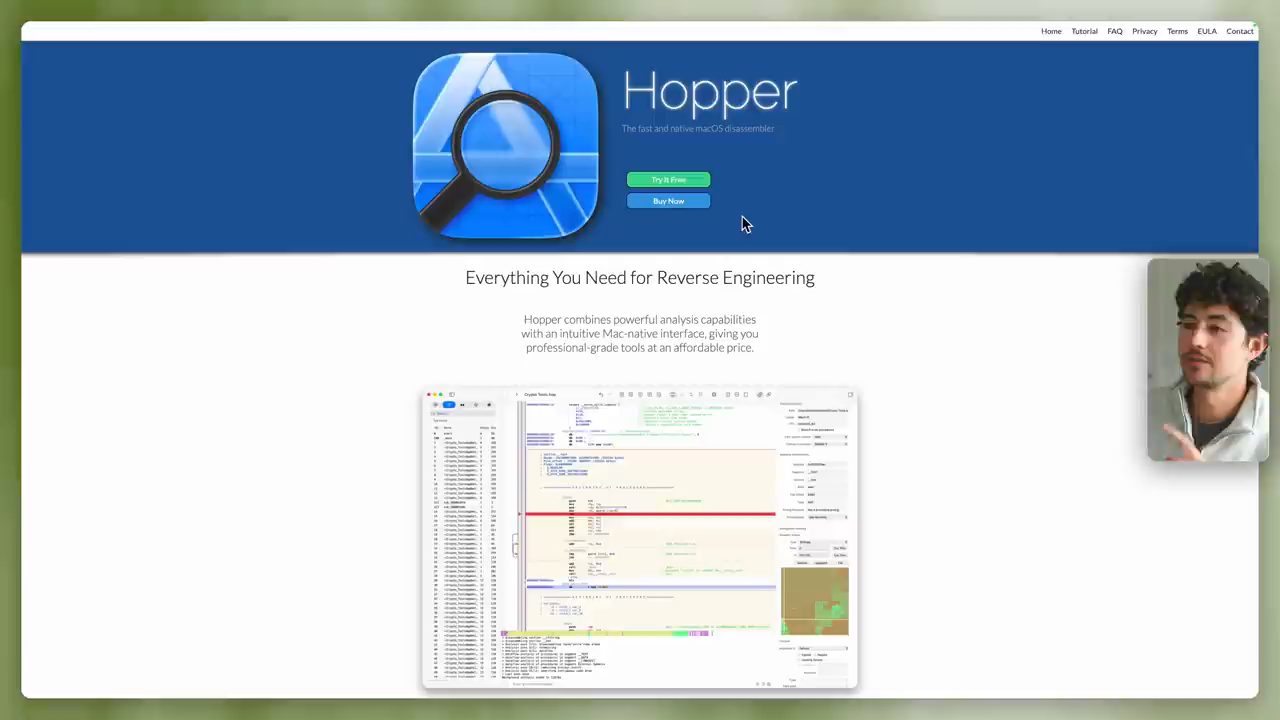The image size is (1280, 720).
Task: Open the EULA link
Action: 1207,31
